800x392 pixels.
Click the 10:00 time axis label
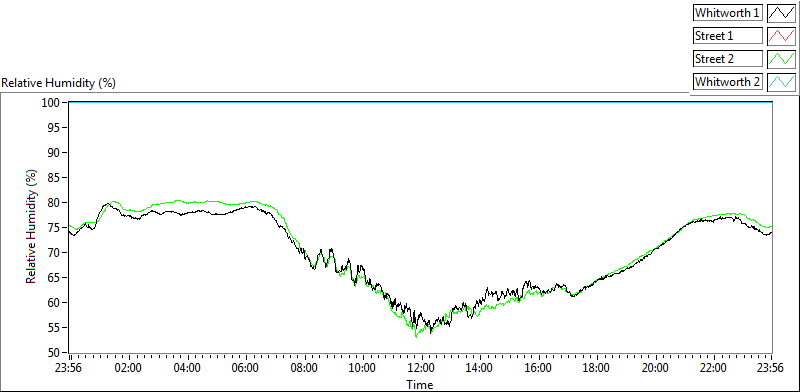point(363,369)
